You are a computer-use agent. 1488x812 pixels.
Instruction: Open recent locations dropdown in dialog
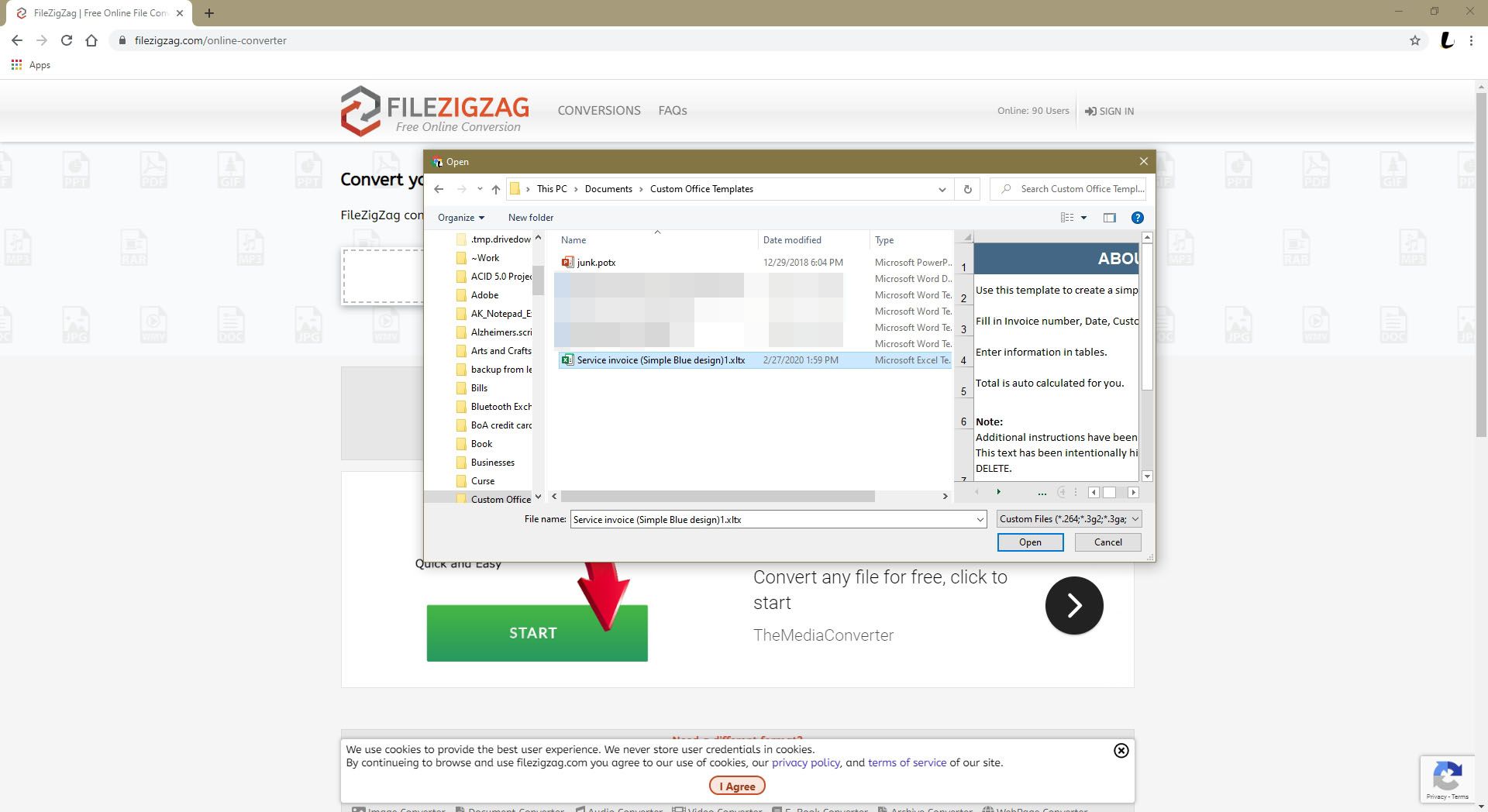point(480,189)
